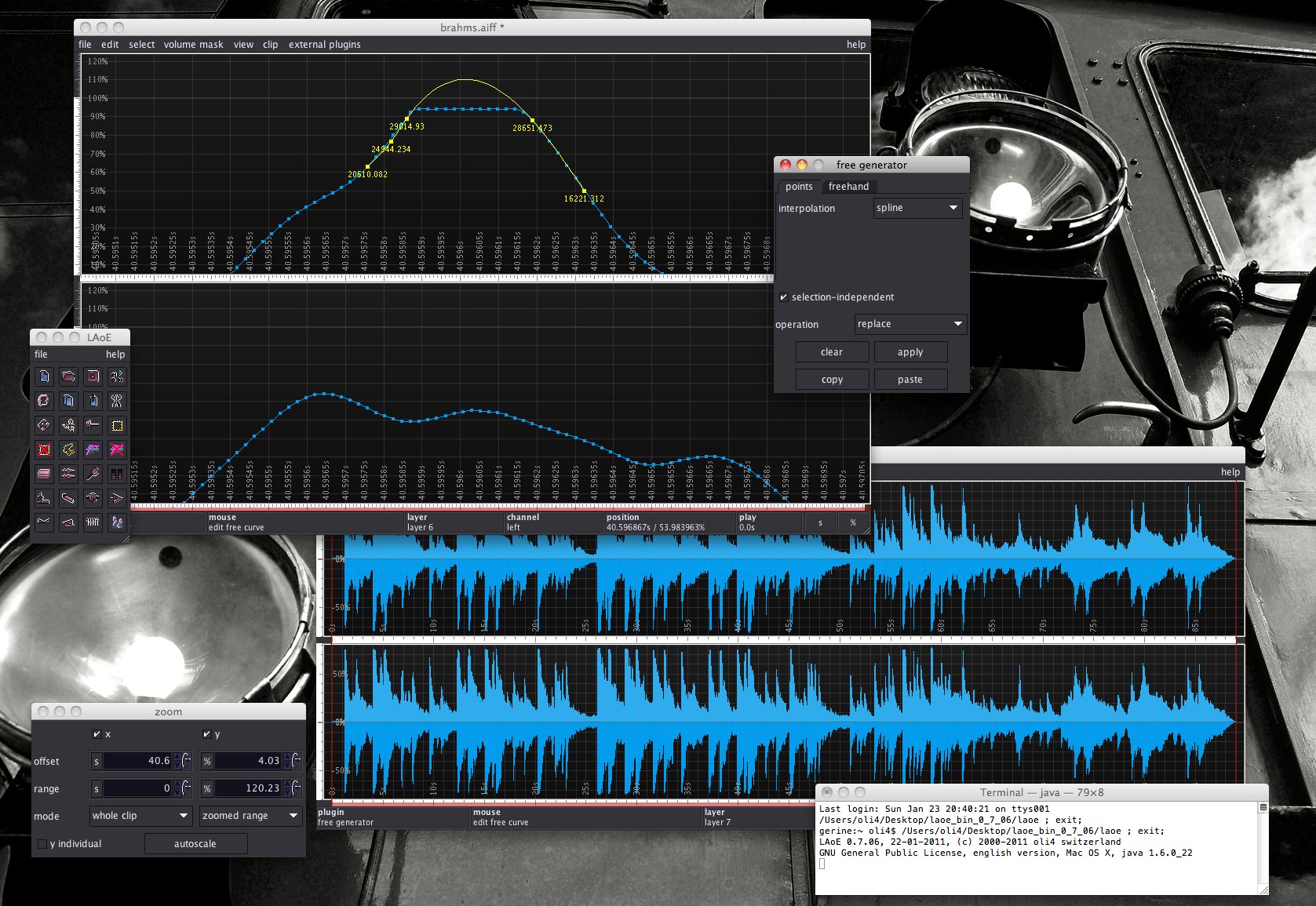Open the whole clip mode dropdown

point(140,816)
